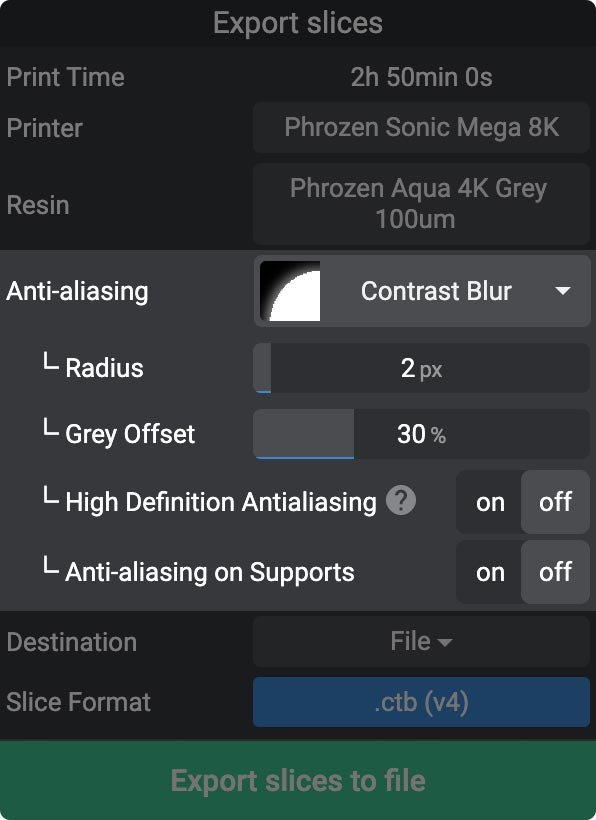Adjust the Radius slider
The image size is (596, 820).
(x=422, y=368)
